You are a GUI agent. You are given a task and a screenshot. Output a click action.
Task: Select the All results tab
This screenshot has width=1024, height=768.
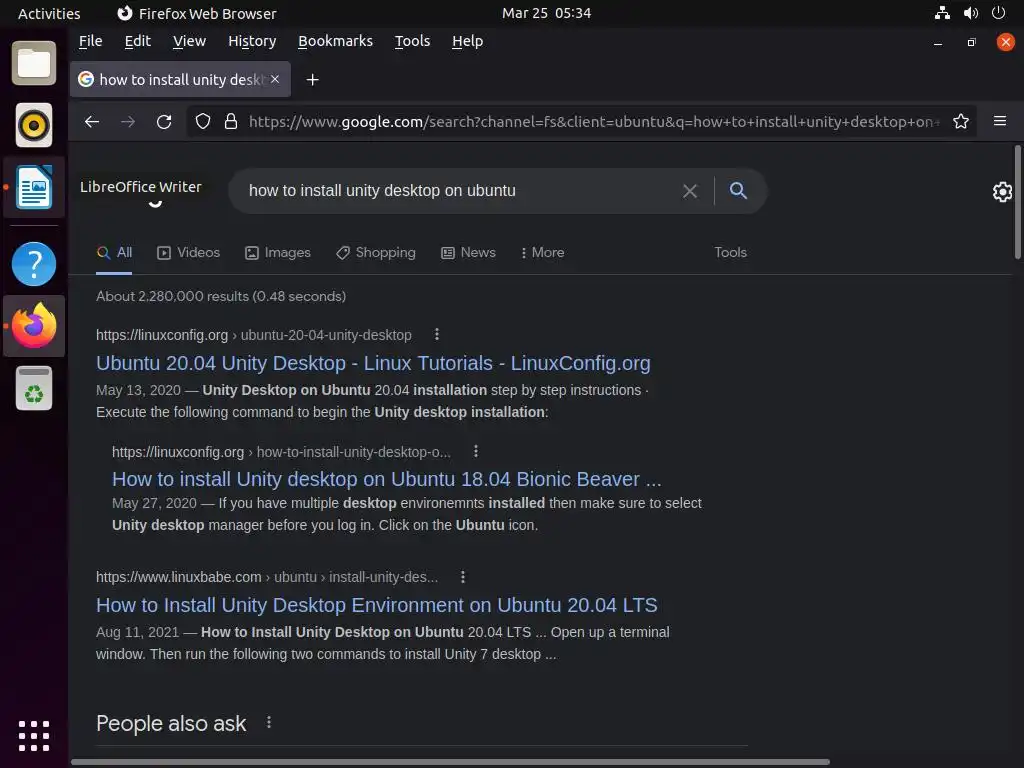(114, 253)
